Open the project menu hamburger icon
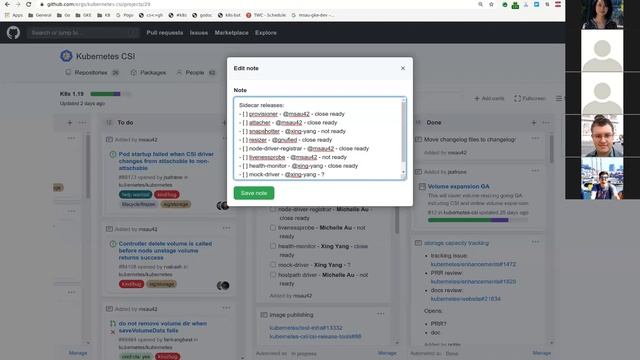The image size is (640, 360). 559,98
